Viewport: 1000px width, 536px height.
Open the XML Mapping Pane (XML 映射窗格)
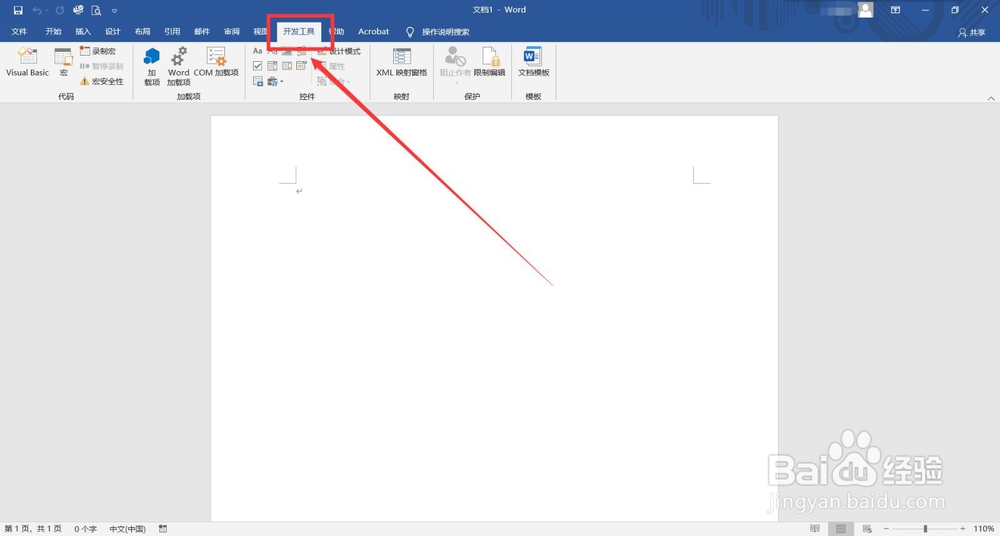(x=402, y=62)
